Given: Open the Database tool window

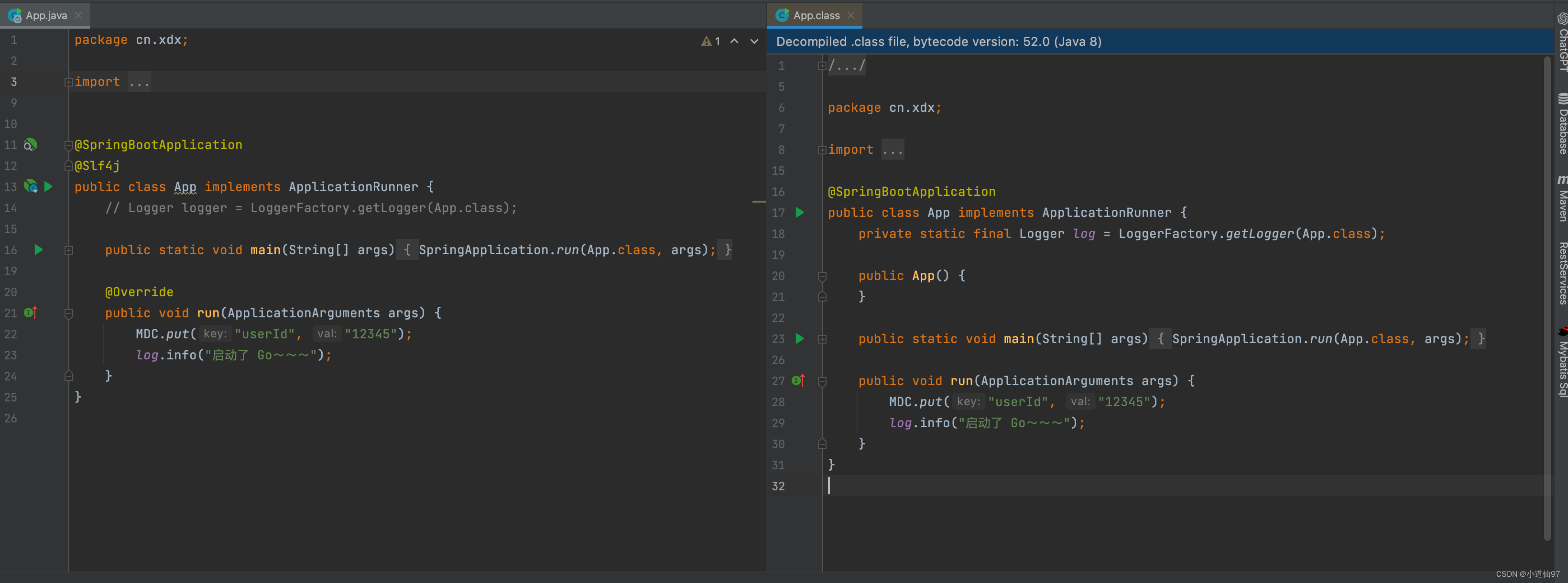Looking at the screenshot, I should (1562, 123).
